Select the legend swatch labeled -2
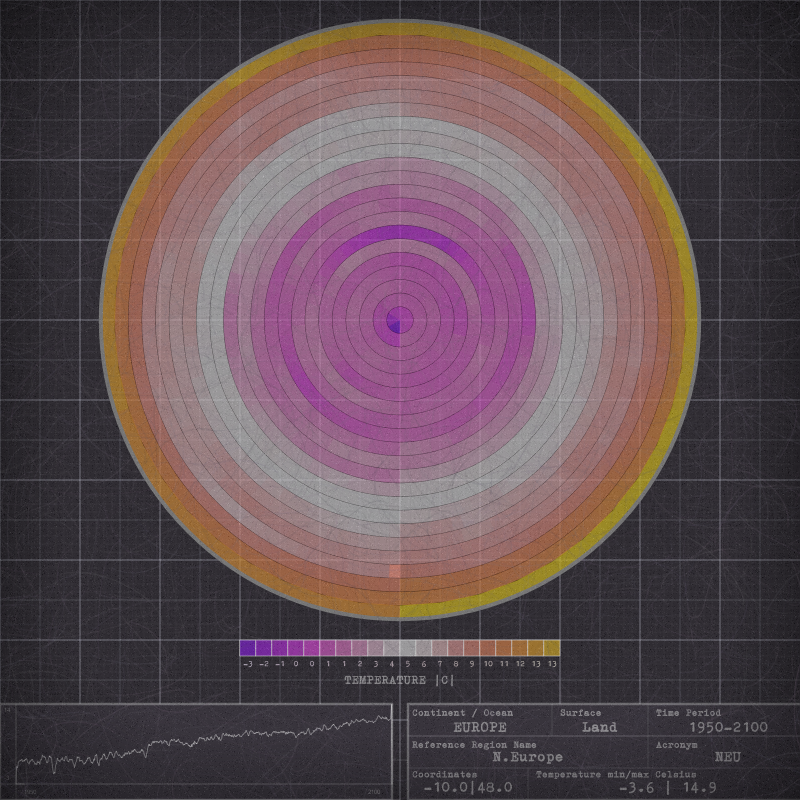This screenshot has height=800, width=800. tap(264, 648)
